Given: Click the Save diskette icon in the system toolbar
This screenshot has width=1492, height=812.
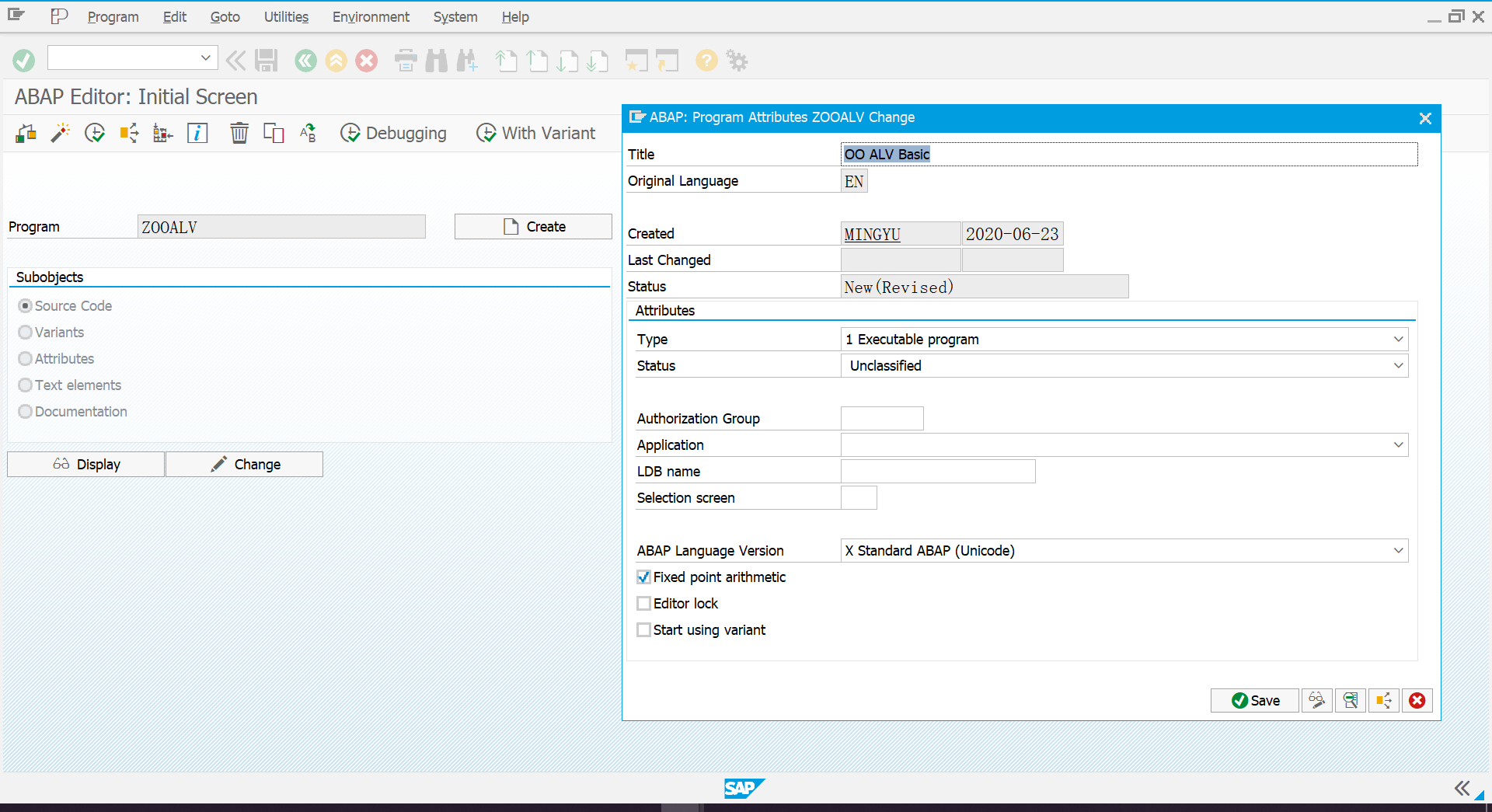Looking at the screenshot, I should tap(267, 60).
